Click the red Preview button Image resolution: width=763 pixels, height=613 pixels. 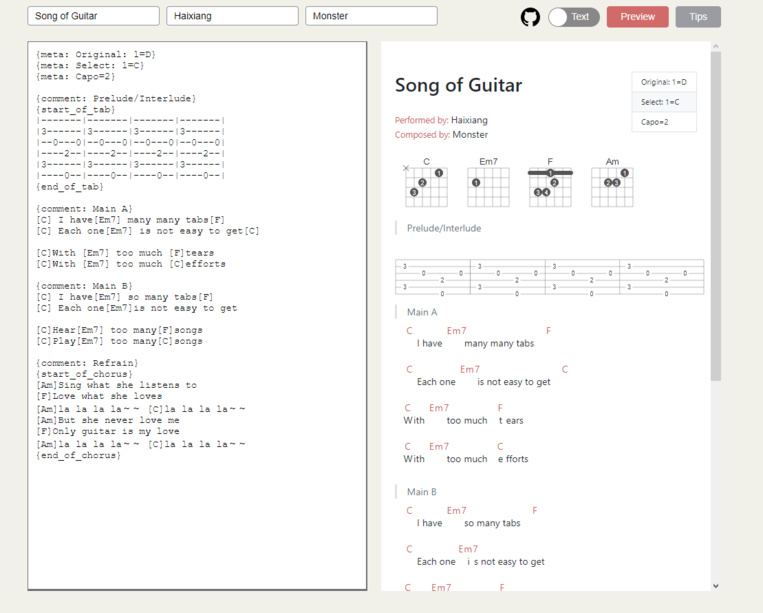pos(637,17)
